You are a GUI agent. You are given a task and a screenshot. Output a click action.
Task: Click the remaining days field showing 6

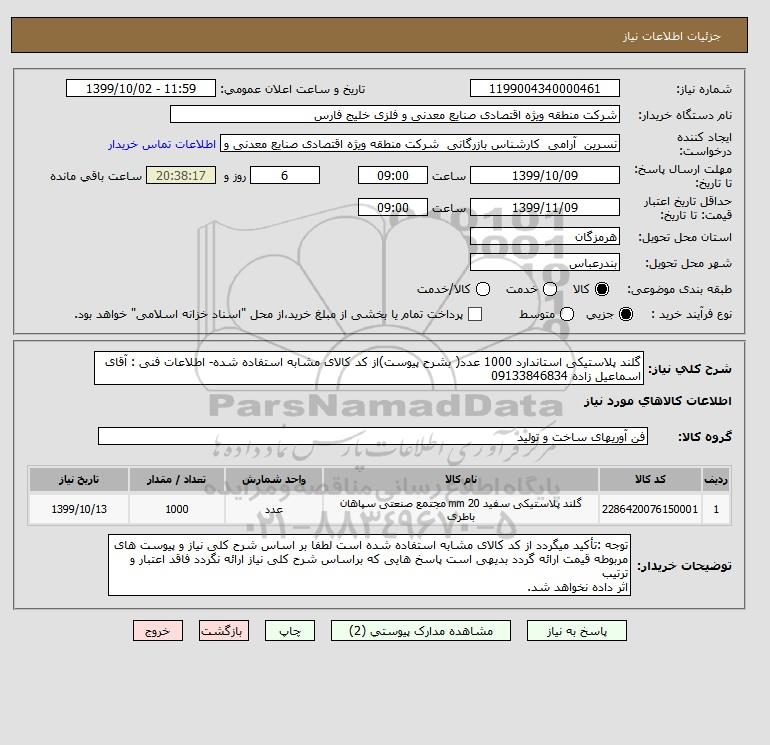click(x=285, y=175)
